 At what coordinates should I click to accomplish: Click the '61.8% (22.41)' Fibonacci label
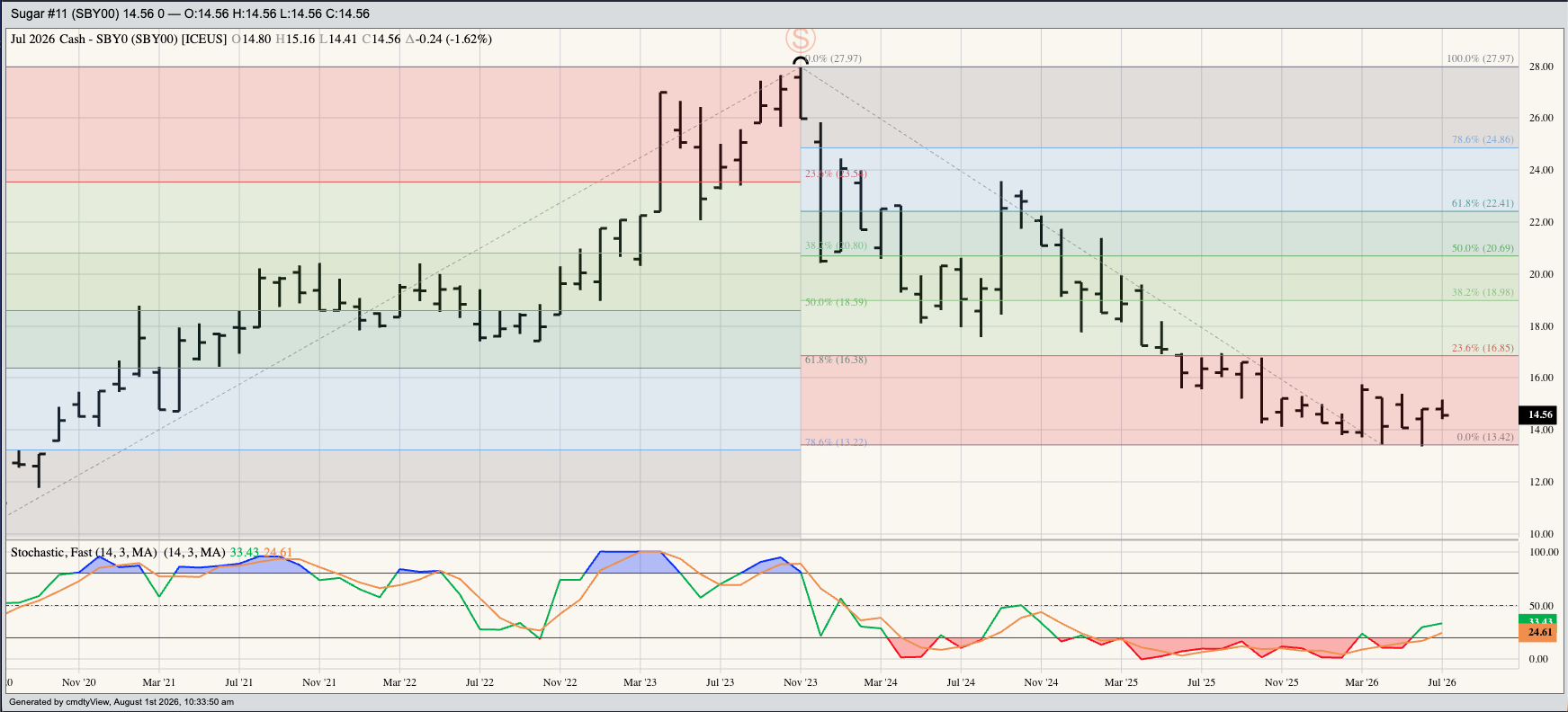click(x=1483, y=203)
